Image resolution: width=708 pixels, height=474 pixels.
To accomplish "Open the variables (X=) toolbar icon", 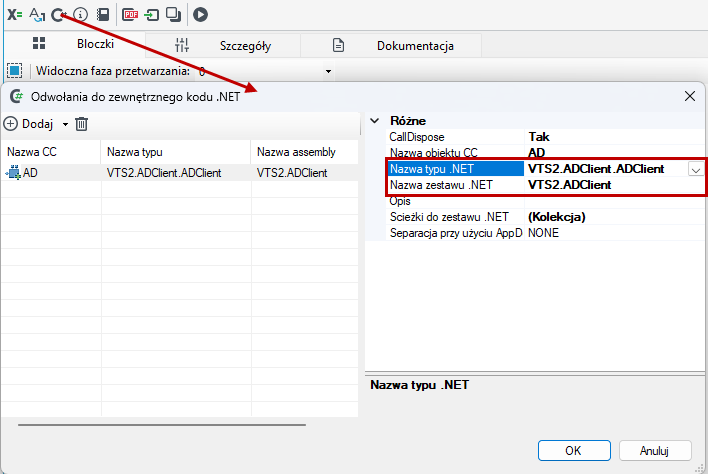I will coord(14,14).
